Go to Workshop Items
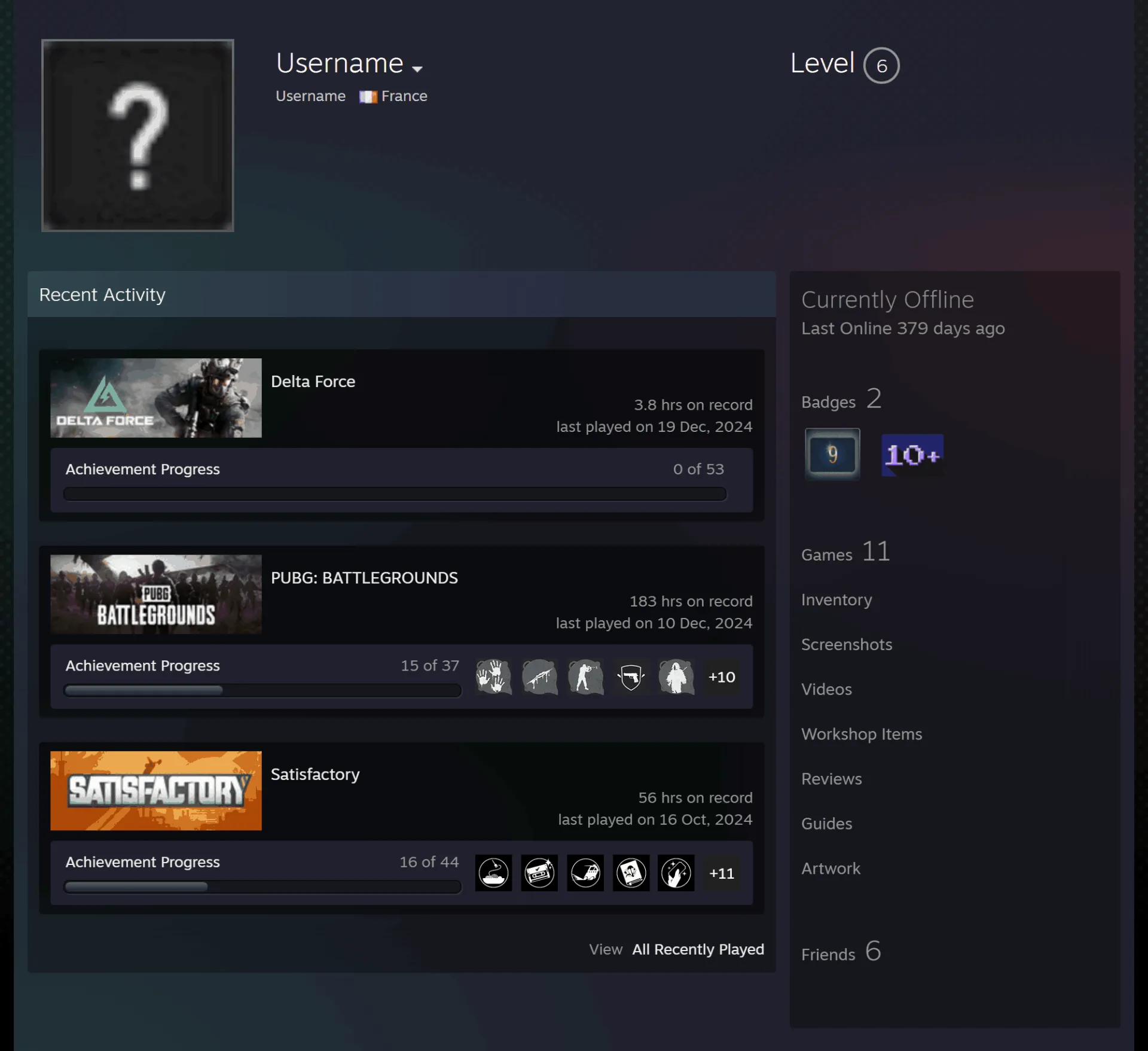This screenshot has height=1051, width=1148. point(862,734)
